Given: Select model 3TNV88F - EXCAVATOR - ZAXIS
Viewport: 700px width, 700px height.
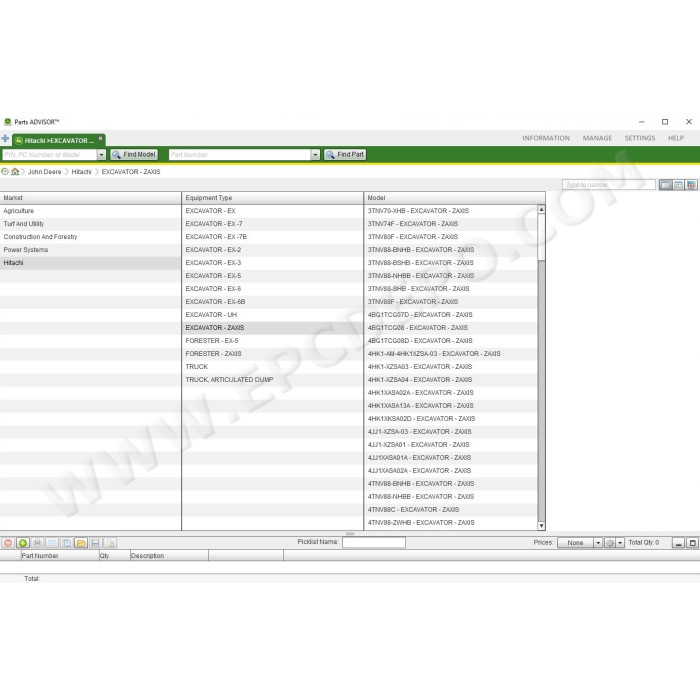Looking at the screenshot, I should 451,302.
